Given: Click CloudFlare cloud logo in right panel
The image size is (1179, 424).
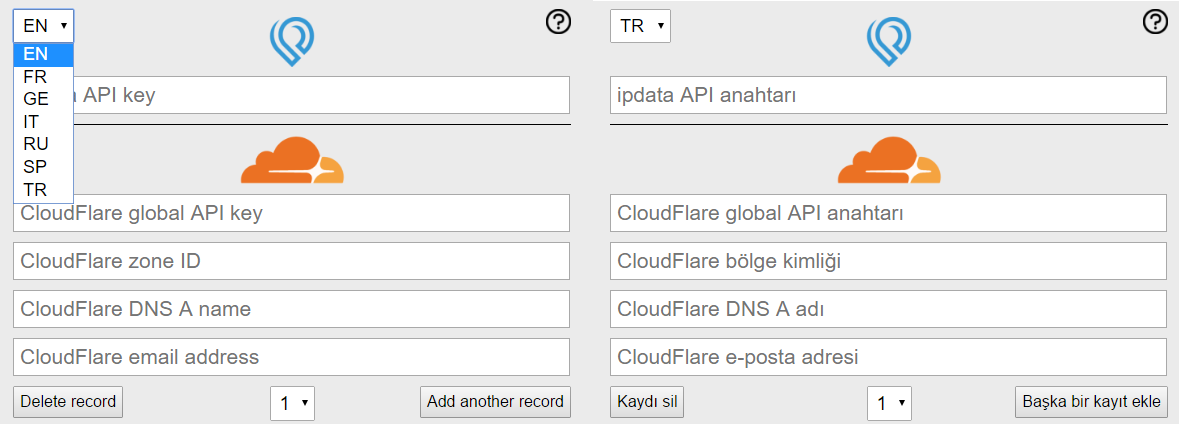Looking at the screenshot, I should [889, 160].
